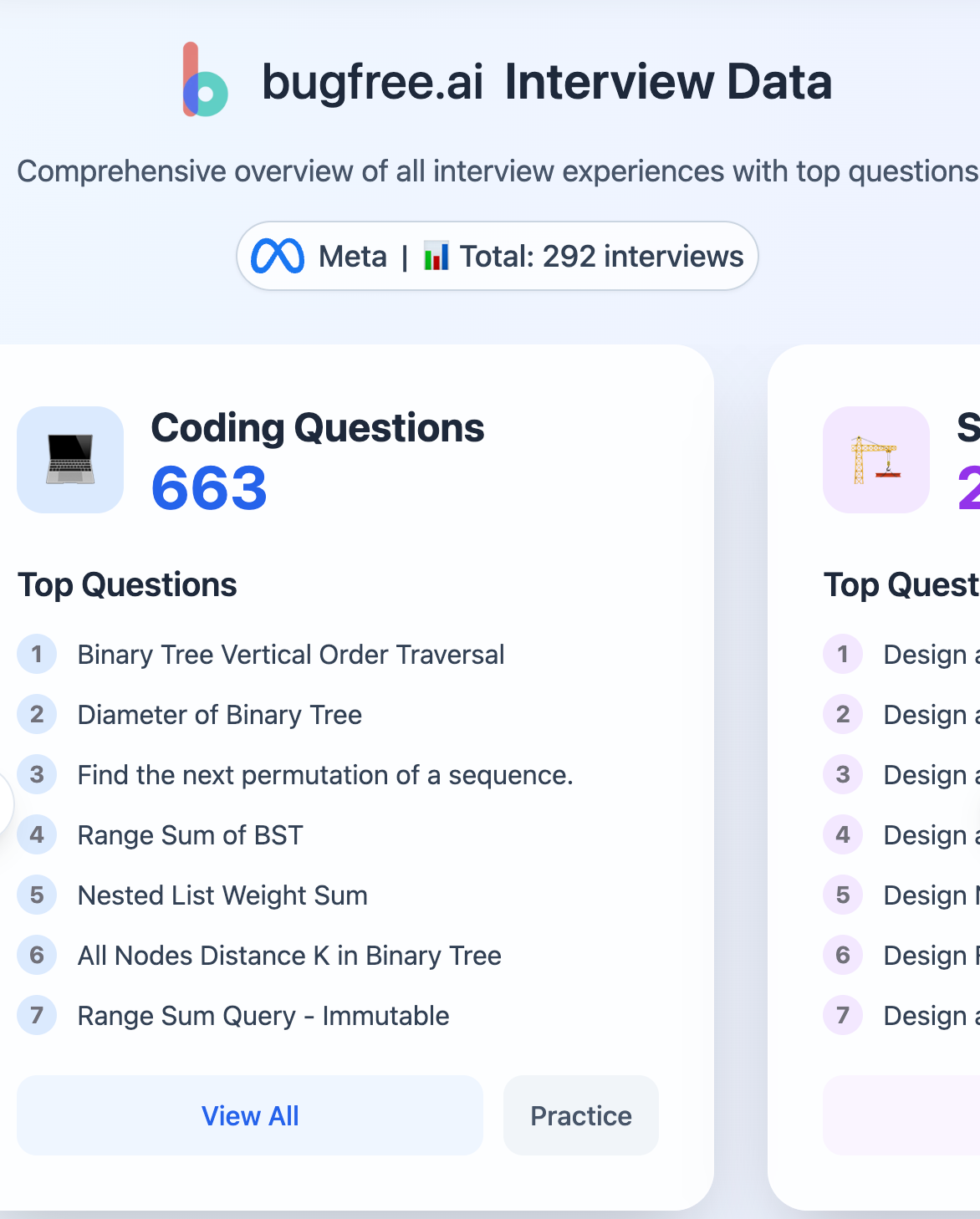Image resolution: width=980 pixels, height=1219 pixels.
Task: Open the View All list of coding questions
Action: coord(250,1115)
